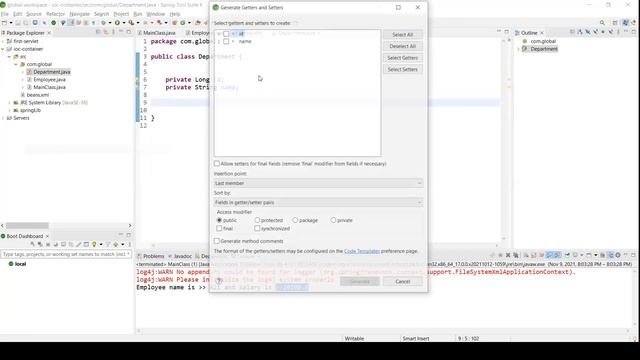640x360 pixels.
Task: Select the 'private' access modifier radio
Action: coord(333,220)
